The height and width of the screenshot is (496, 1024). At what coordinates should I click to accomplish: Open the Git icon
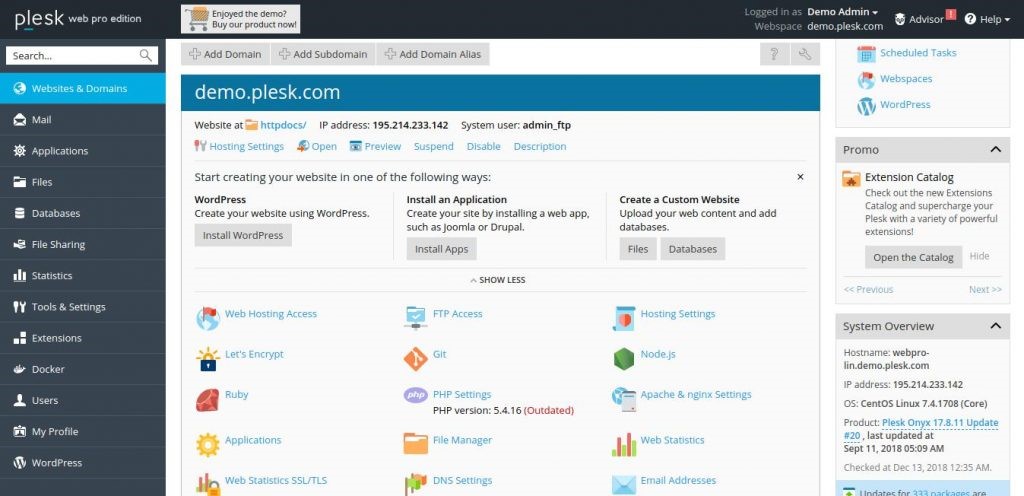pos(415,359)
